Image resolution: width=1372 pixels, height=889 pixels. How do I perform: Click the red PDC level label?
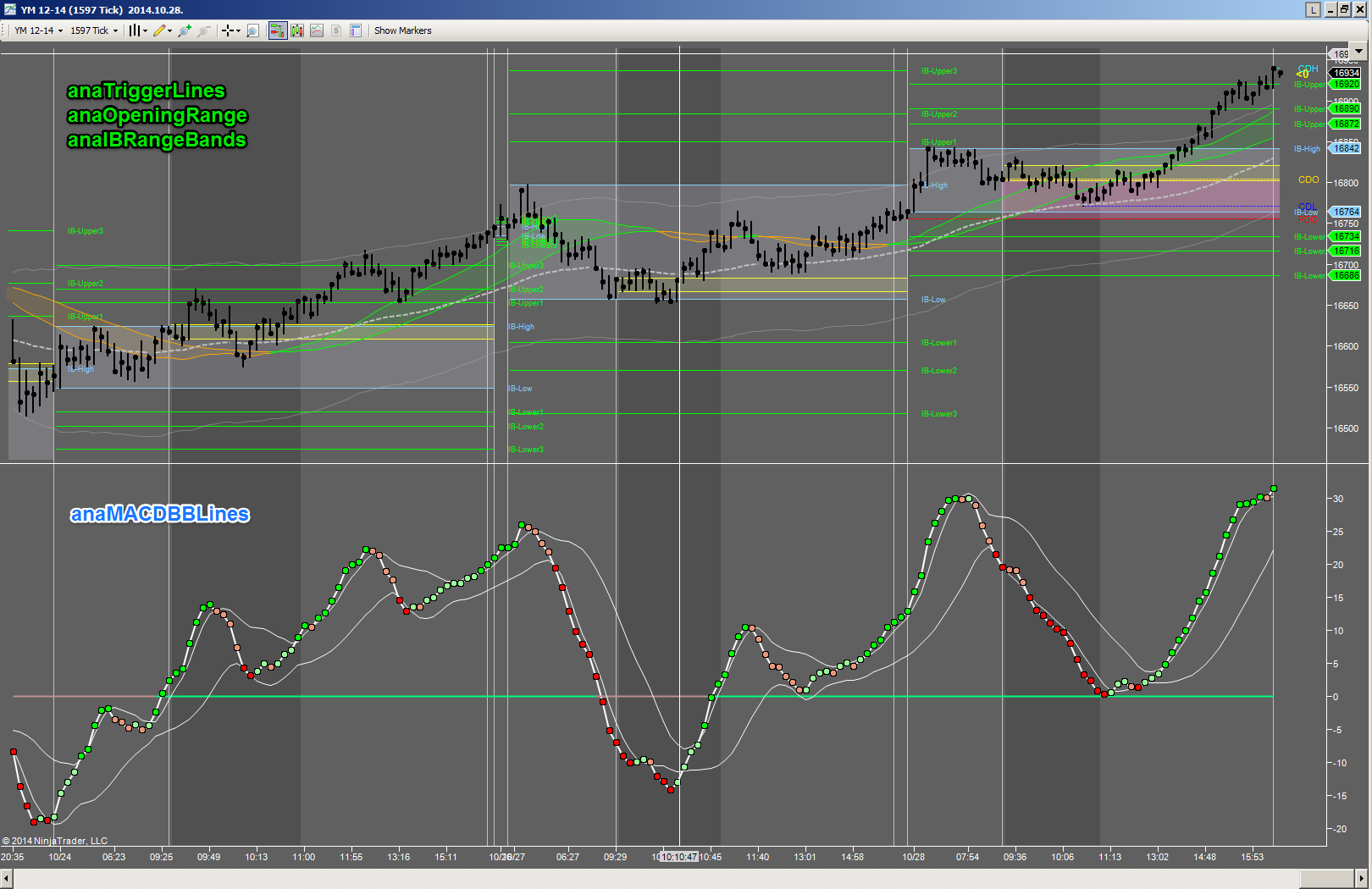[x=1308, y=220]
